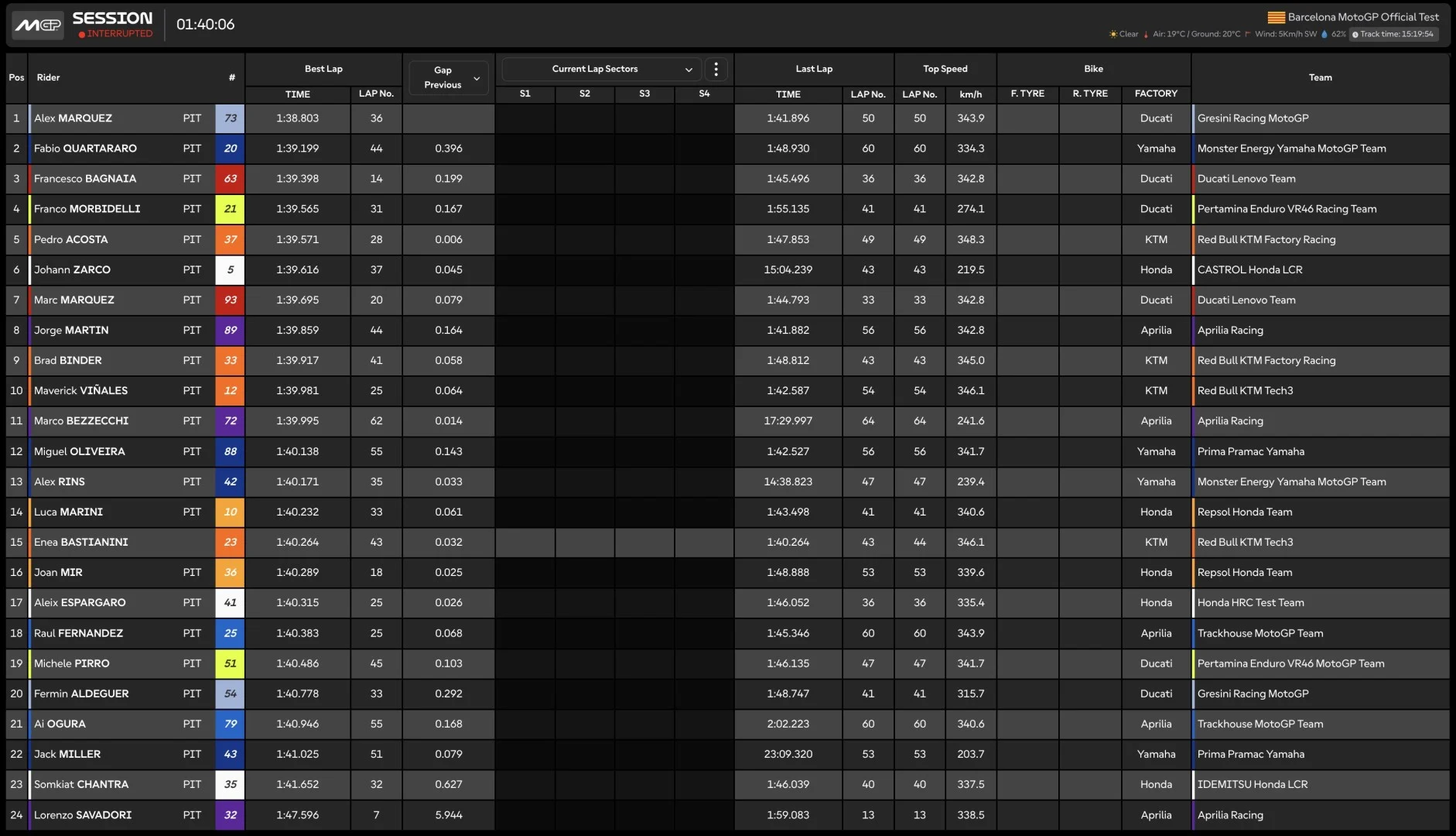Click best lap time 1:38.803

click(297, 118)
